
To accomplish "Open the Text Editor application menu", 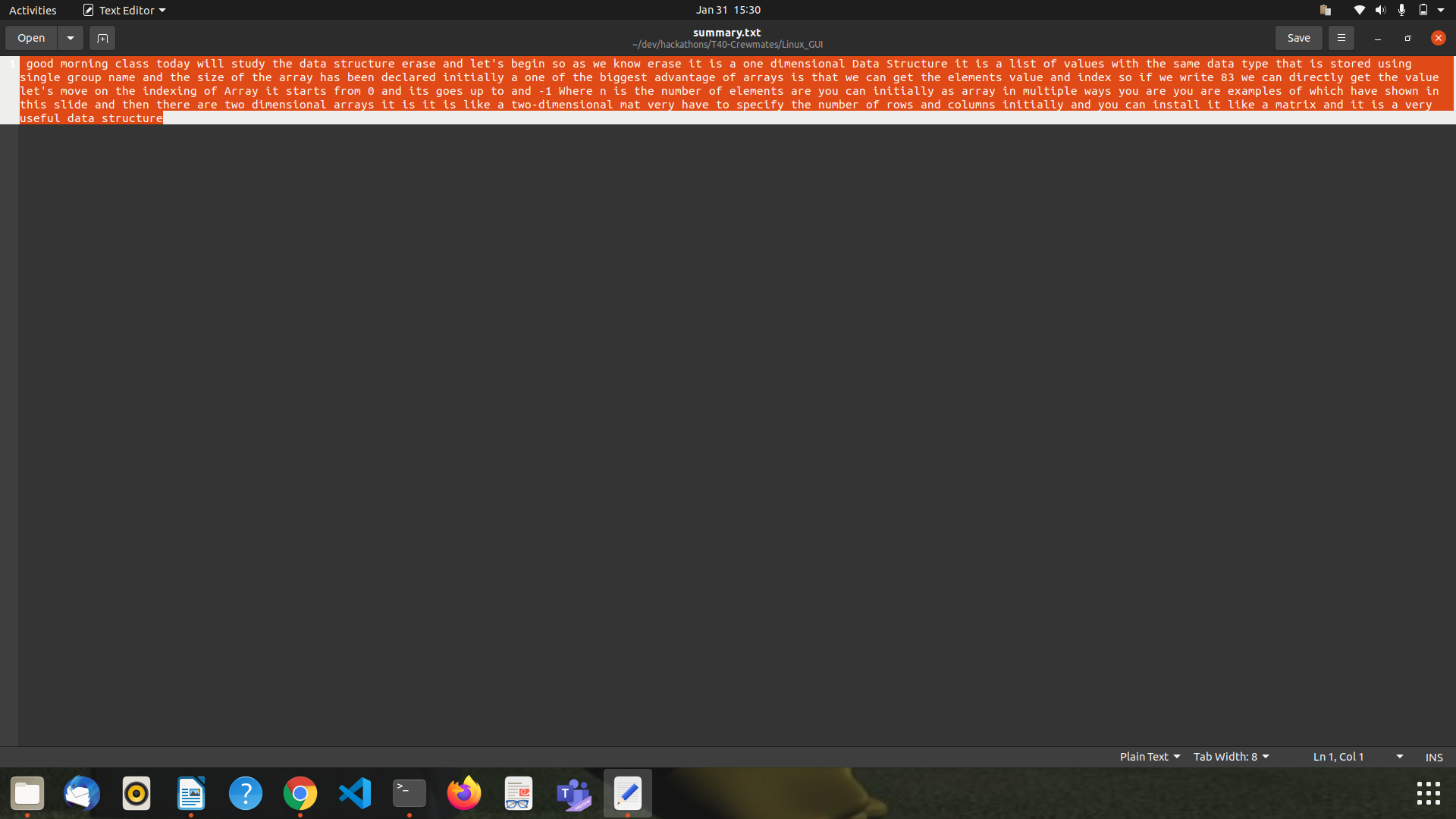I will (x=125, y=10).
